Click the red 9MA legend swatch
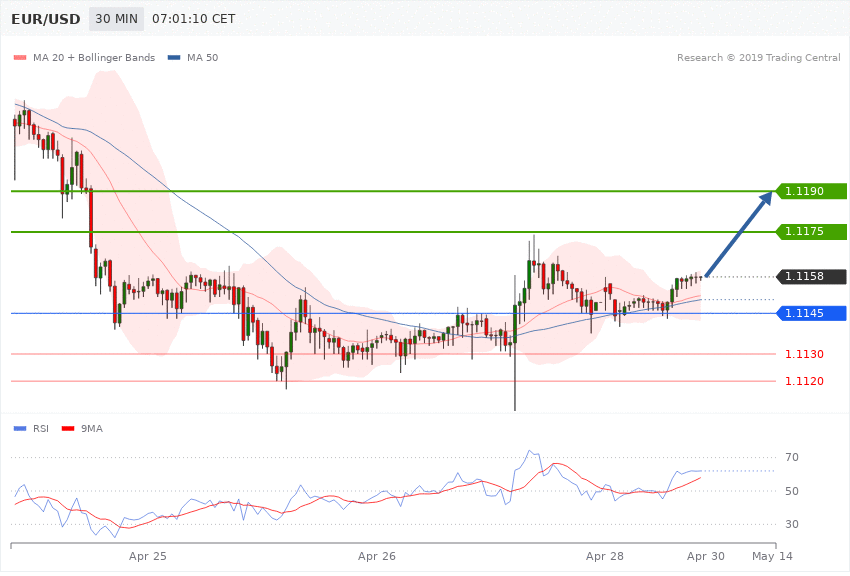Viewport: 850px width, 576px height. (x=68, y=429)
